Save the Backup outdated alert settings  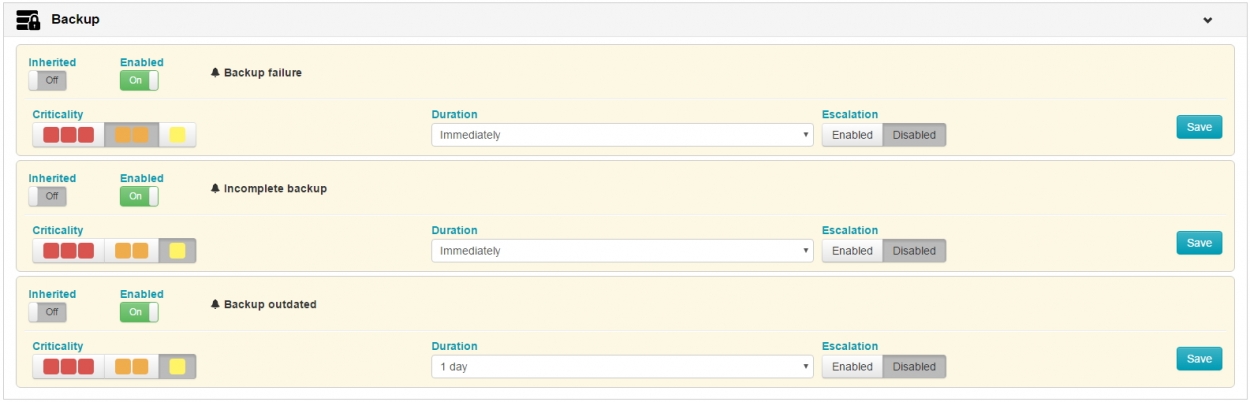[x=1198, y=359]
